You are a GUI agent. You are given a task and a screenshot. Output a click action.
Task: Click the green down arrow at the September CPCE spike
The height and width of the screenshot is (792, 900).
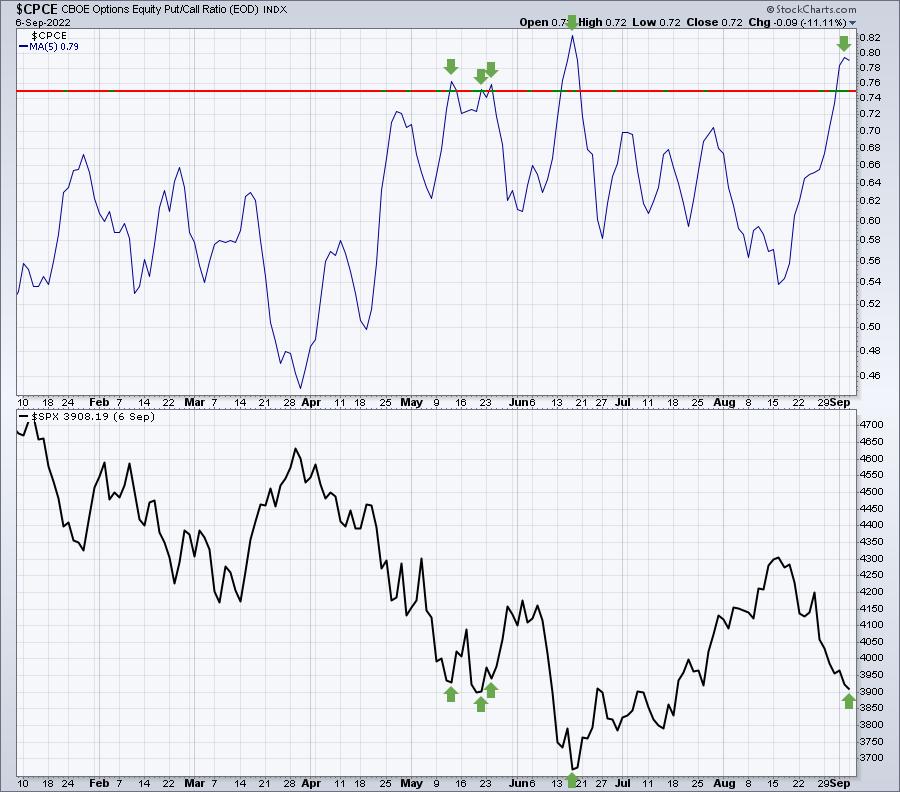point(844,43)
